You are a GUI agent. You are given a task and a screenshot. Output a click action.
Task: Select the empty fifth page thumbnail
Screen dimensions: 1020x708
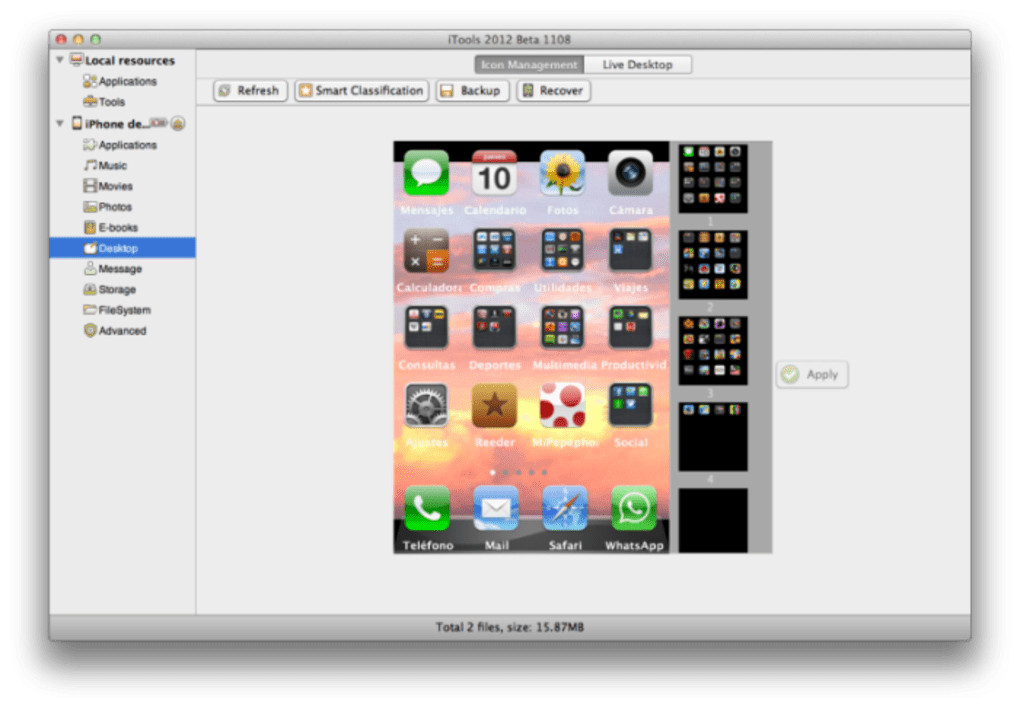[713, 521]
